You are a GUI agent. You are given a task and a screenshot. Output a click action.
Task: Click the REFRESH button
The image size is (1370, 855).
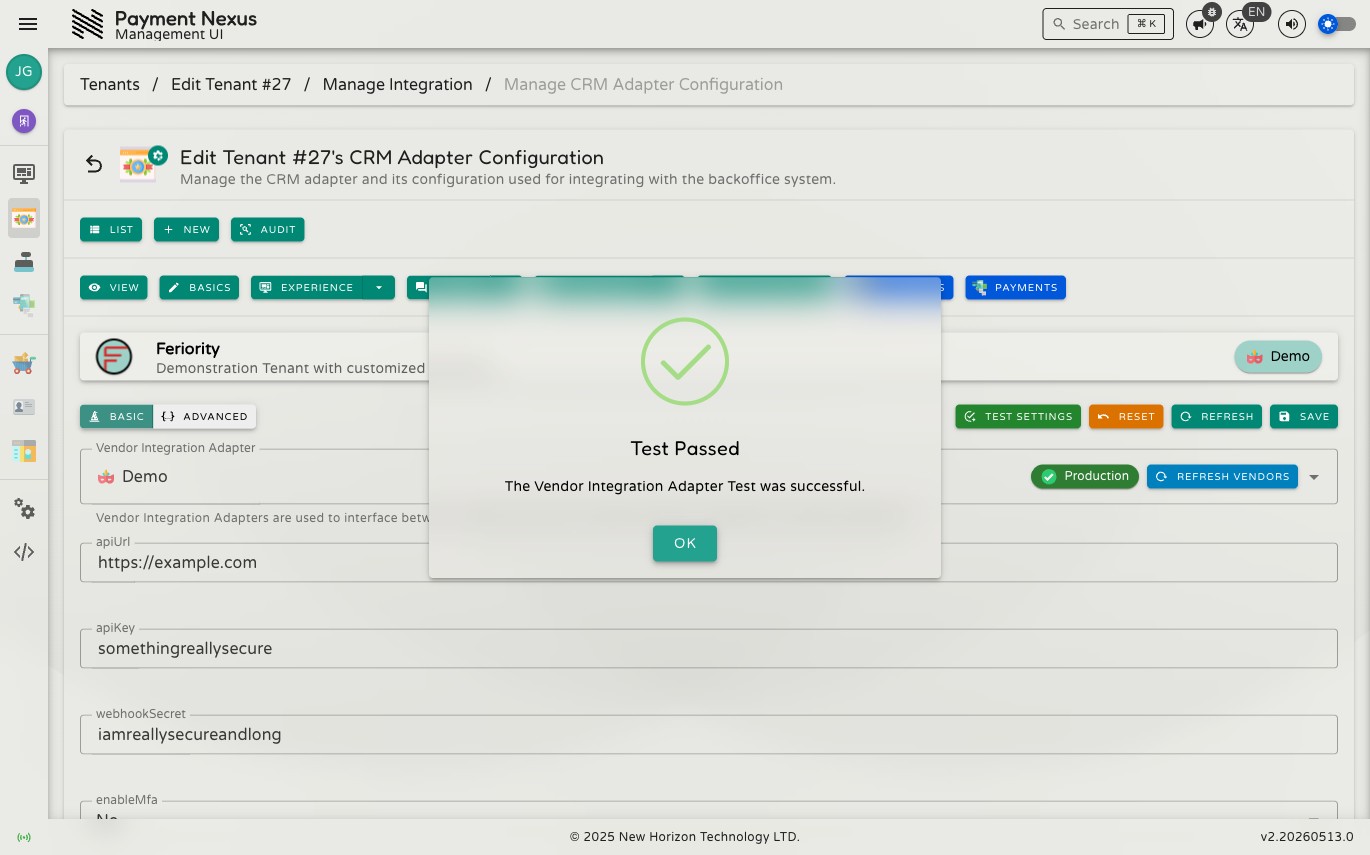[1217, 416]
